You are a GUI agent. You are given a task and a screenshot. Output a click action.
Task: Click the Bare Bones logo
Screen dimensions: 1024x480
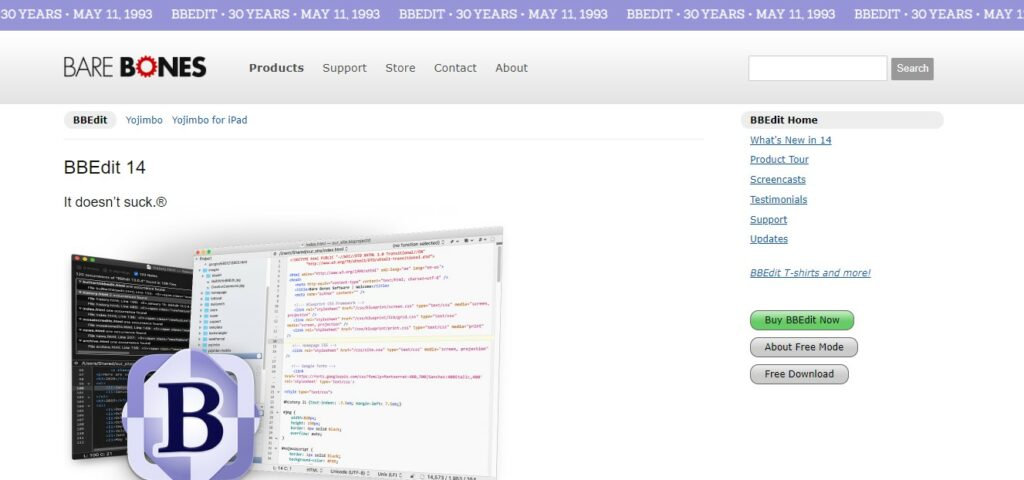pos(135,67)
